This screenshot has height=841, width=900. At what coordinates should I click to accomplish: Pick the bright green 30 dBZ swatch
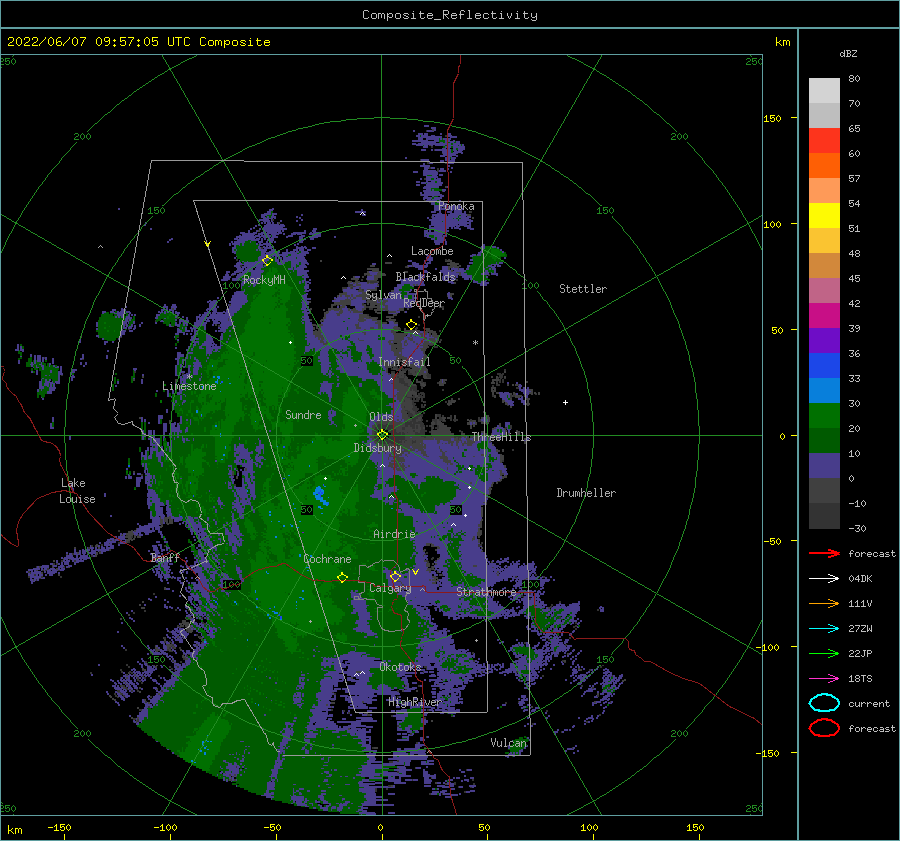tap(824, 415)
